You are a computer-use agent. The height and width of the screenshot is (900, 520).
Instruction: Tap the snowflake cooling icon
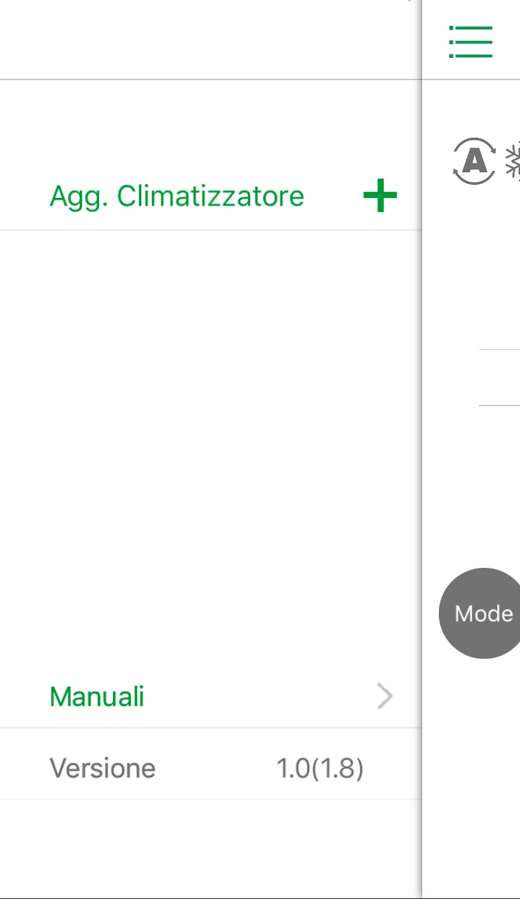[513, 161]
